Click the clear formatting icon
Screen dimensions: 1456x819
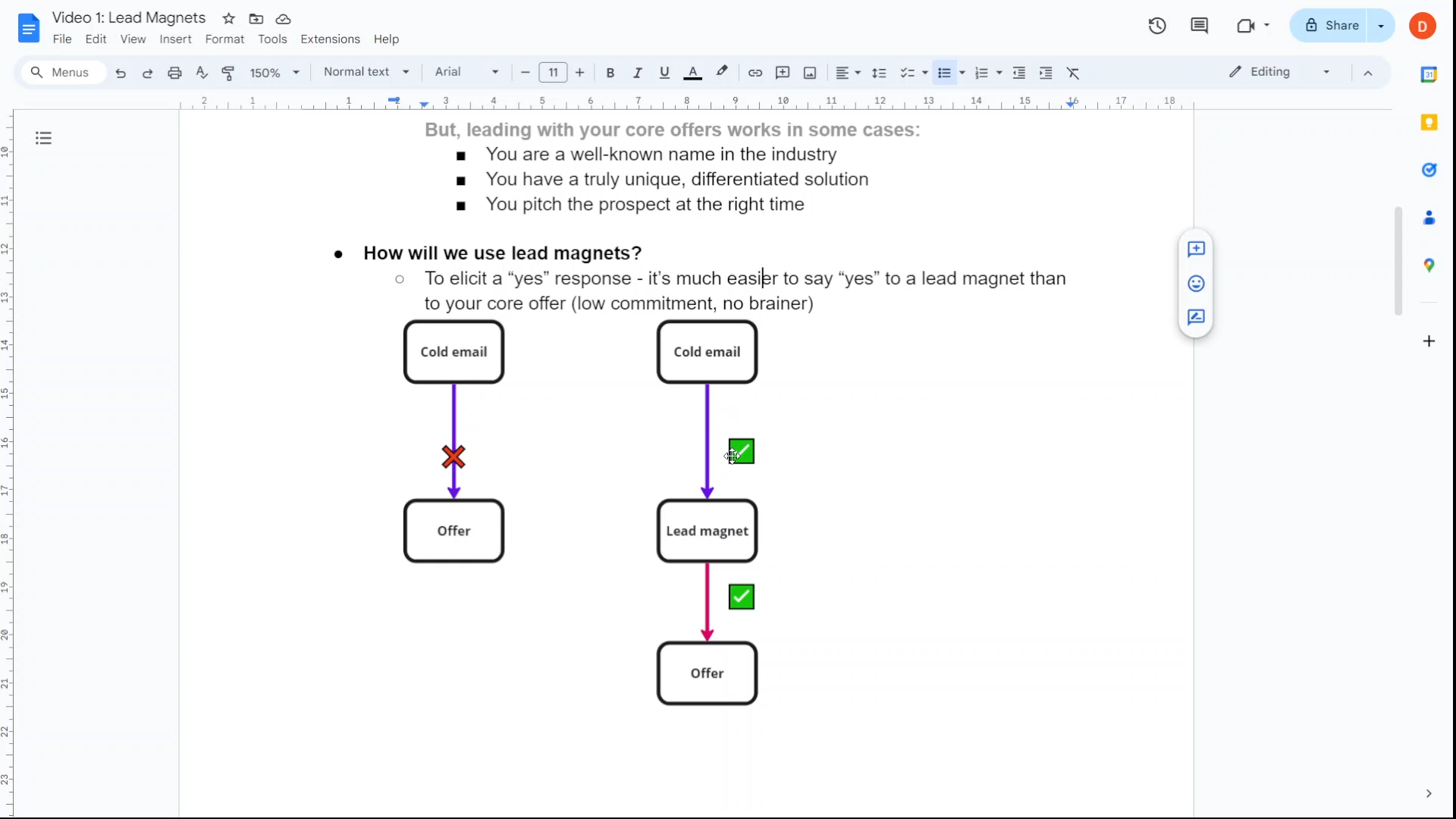pos(1073,73)
